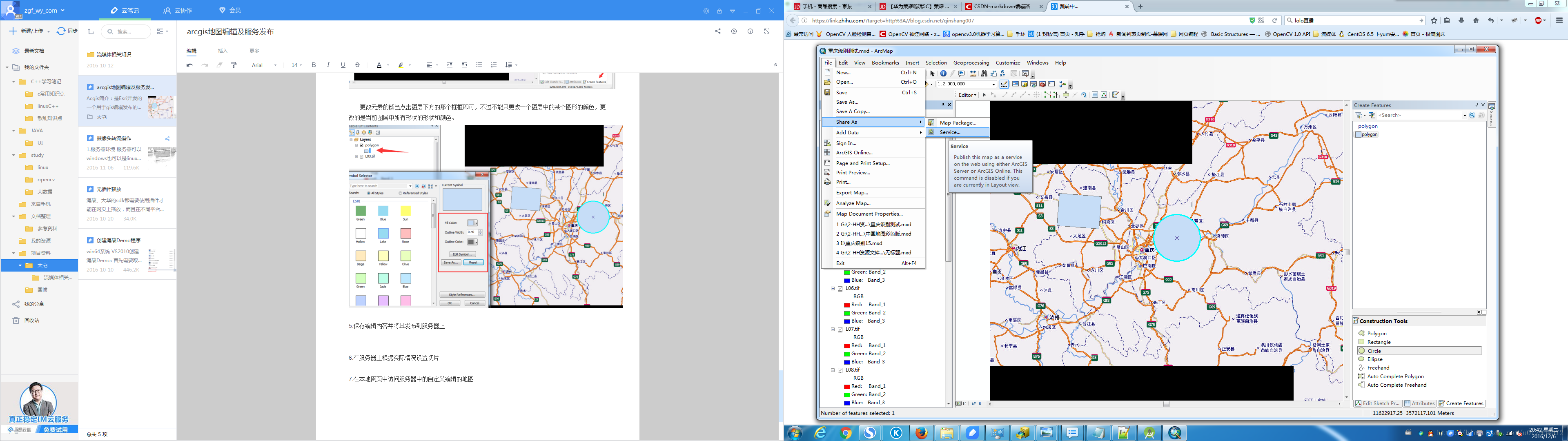Insert a bulleted list in the note

(479, 65)
